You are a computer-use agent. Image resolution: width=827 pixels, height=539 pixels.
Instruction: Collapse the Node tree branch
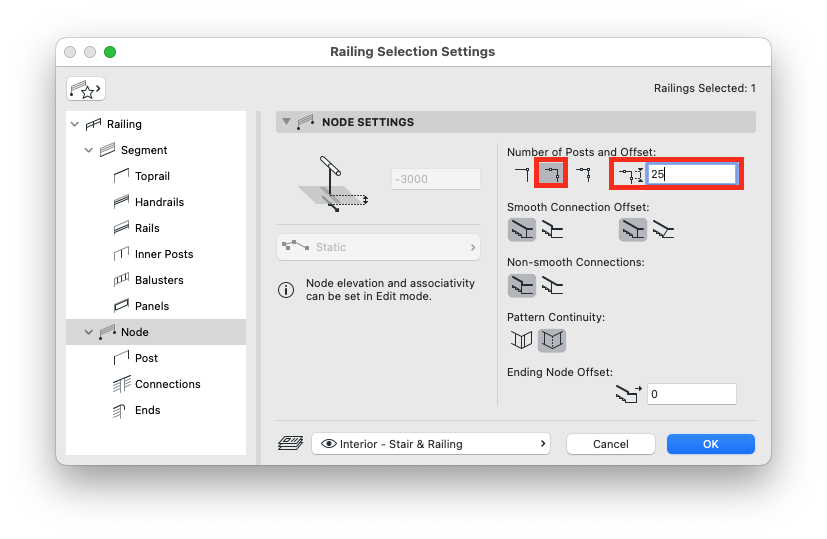click(89, 332)
